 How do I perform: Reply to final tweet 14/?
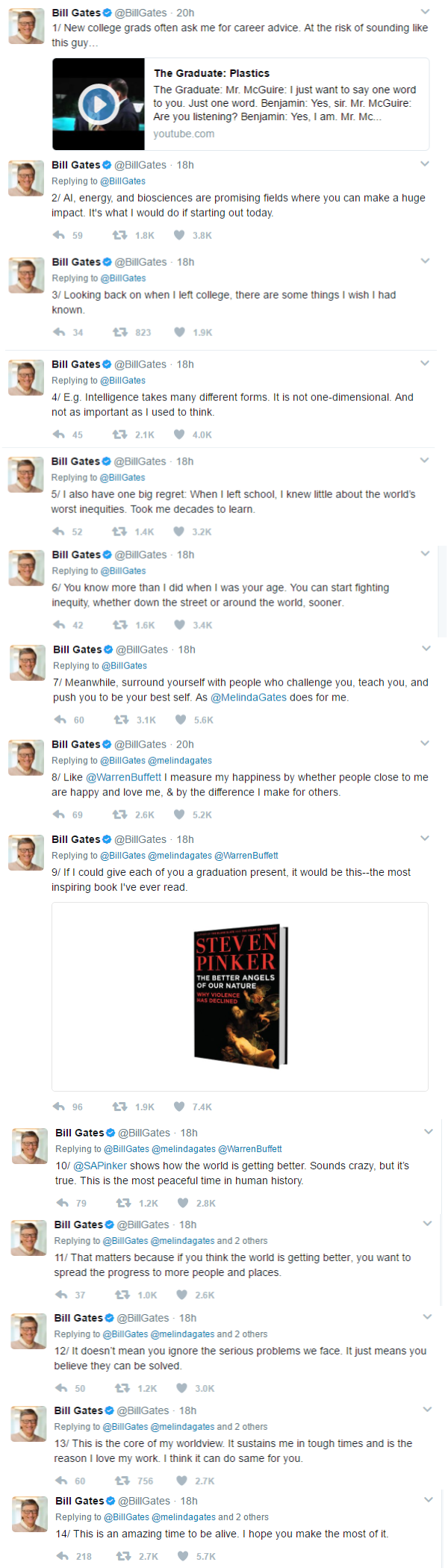coord(63,1556)
